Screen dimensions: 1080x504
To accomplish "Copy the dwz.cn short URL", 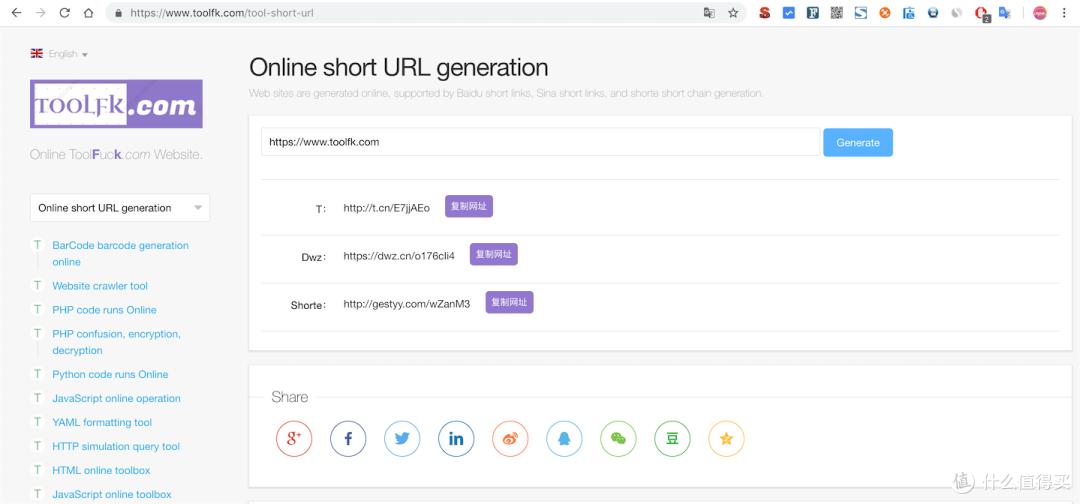I will (493, 255).
